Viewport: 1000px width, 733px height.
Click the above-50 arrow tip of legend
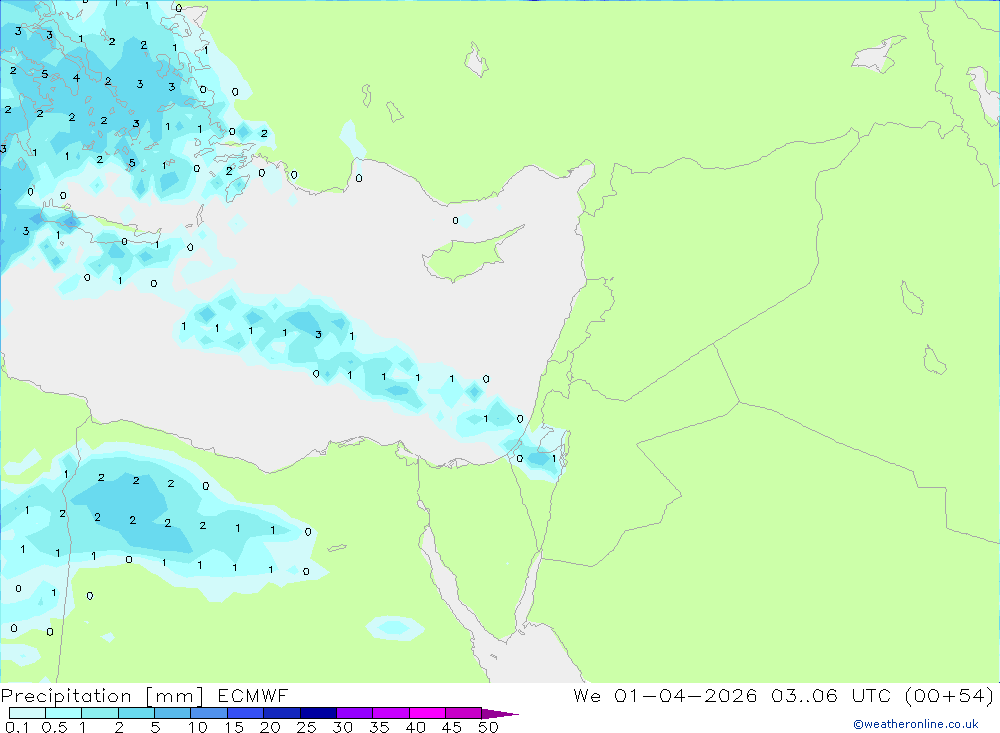pyautogui.click(x=499, y=713)
